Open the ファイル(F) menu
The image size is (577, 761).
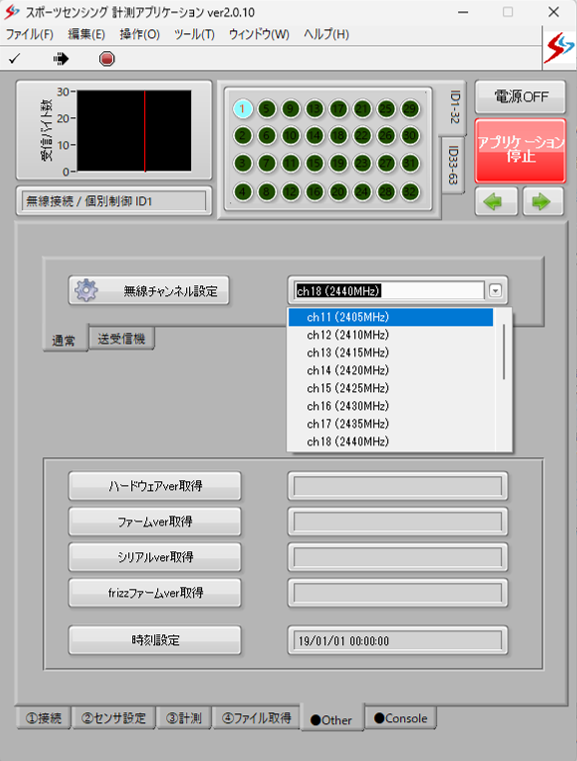click(30, 34)
